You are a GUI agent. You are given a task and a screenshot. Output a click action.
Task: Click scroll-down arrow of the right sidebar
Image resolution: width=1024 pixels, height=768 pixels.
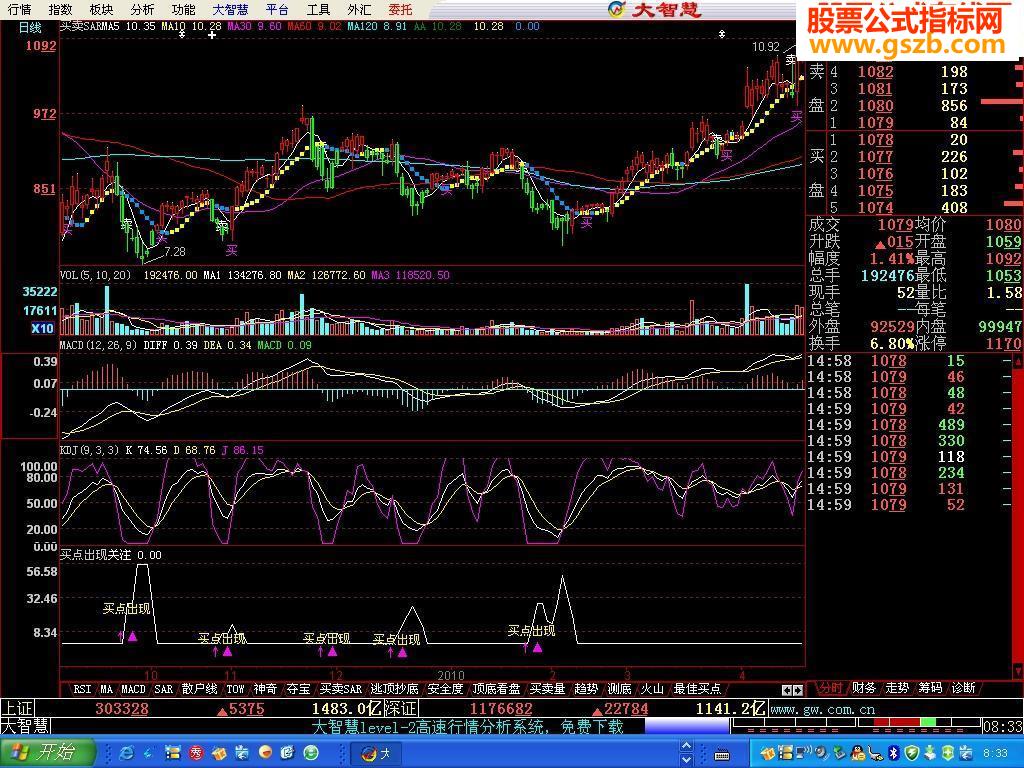coord(1017,671)
